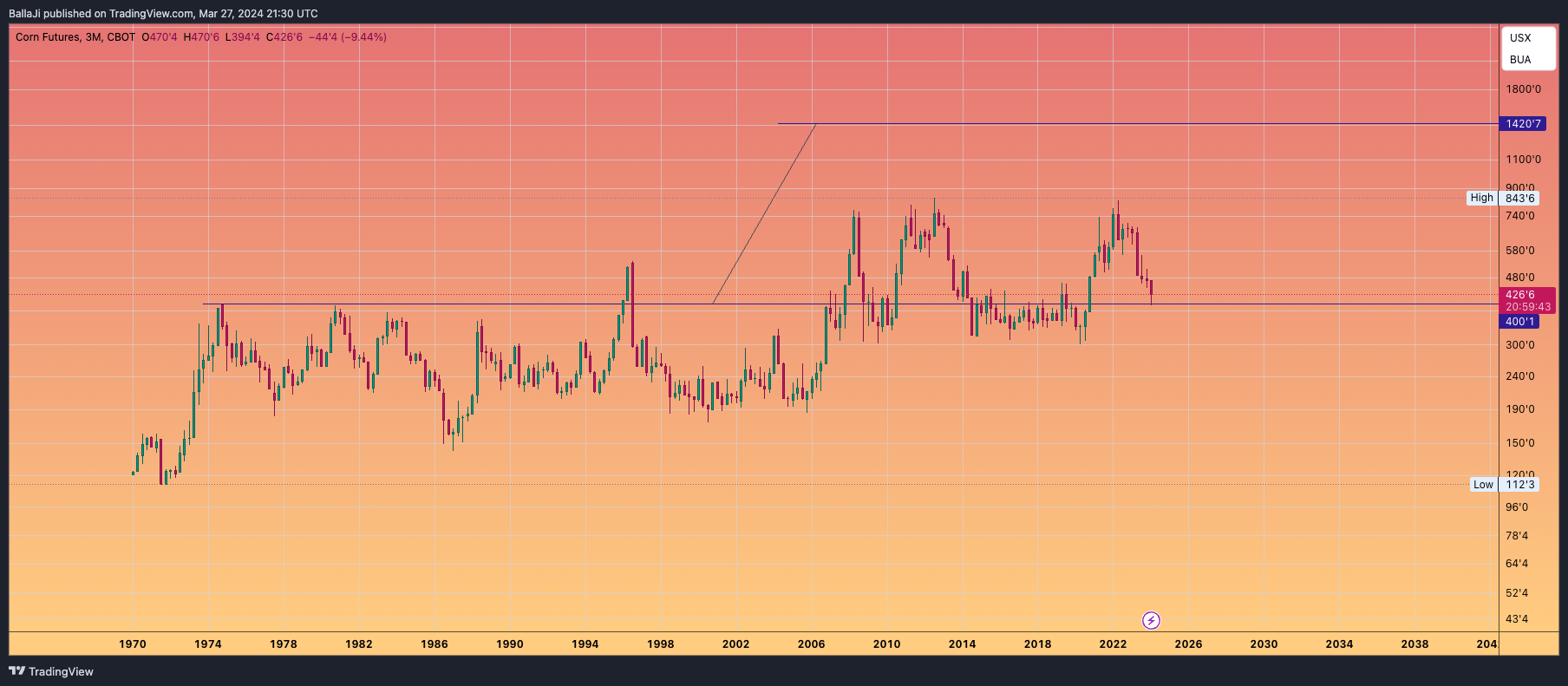Viewport: 1568px width, 686px height.
Task: Click the Low 112'3 price label
Action: [x=1506, y=485]
